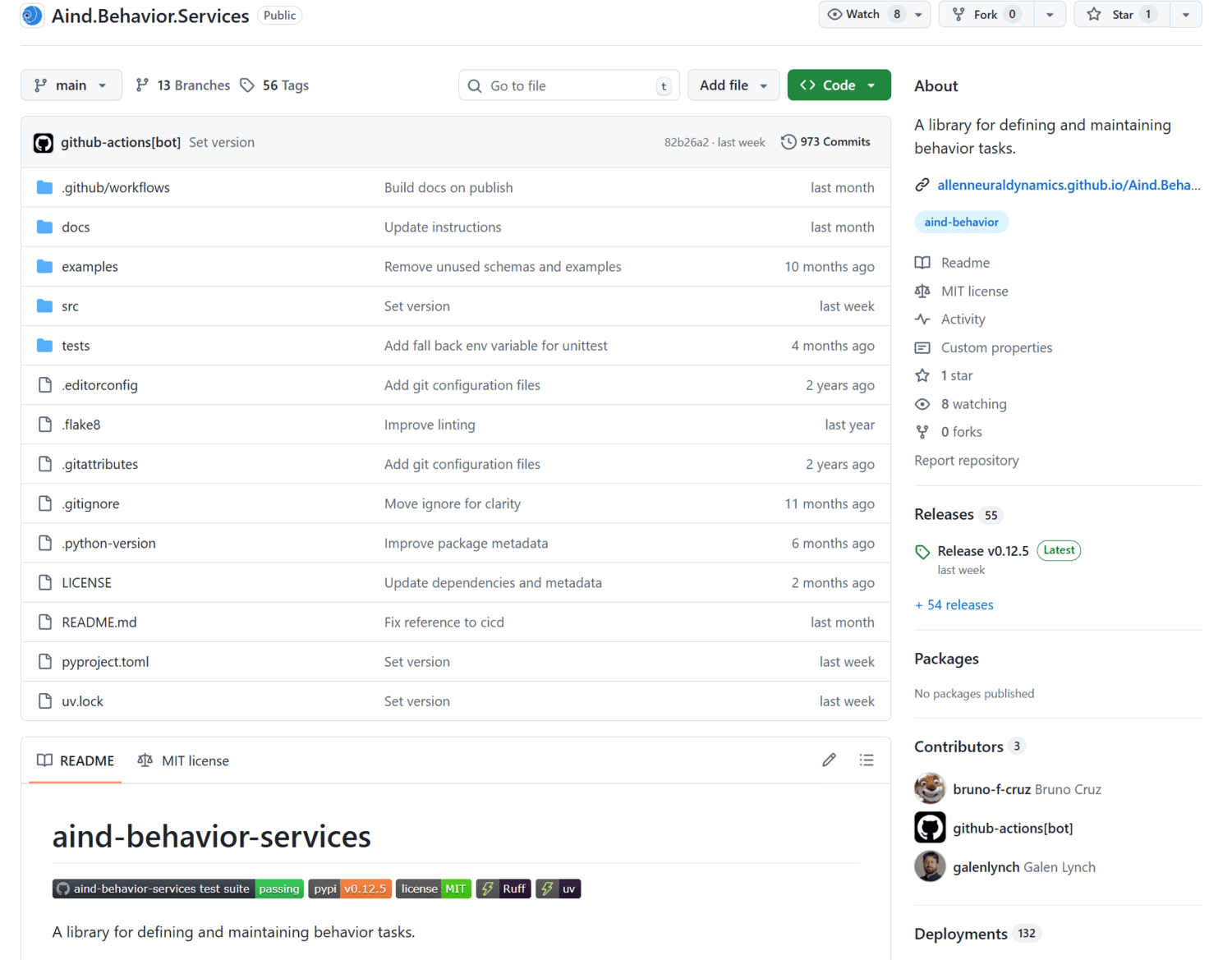Viewport: 1232px width, 960px height.
Task: Click the aind-behavior topic tag
Action: pyautogui.click(x=961, y=222)
